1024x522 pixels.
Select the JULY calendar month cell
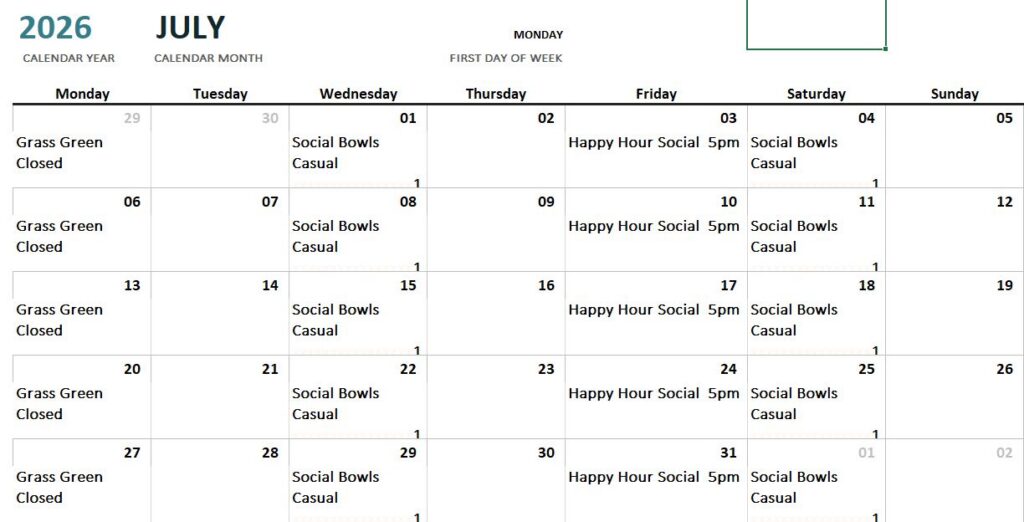pos(190,27)
